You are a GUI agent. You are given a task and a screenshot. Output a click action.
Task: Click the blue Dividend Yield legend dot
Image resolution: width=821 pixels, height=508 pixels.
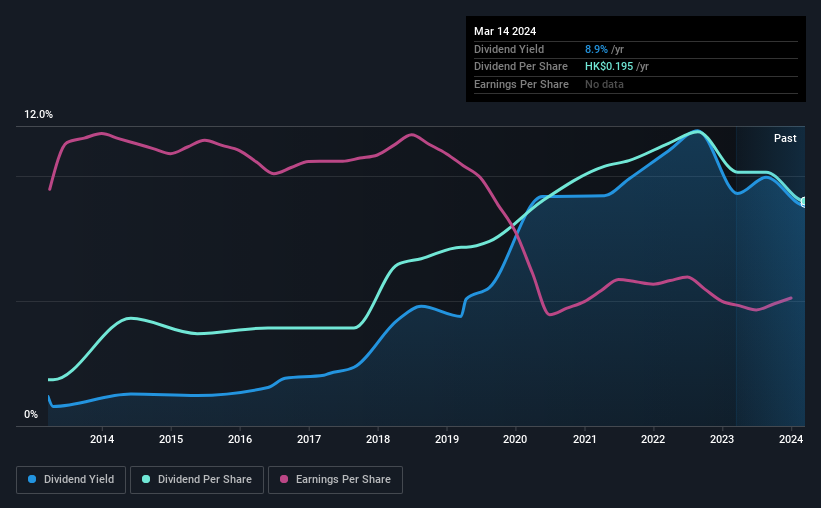32,479
